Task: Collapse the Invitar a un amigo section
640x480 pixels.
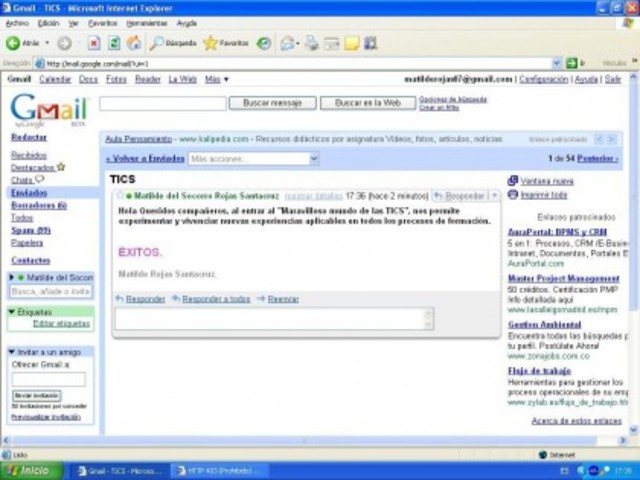Action: tap(12, 352)
